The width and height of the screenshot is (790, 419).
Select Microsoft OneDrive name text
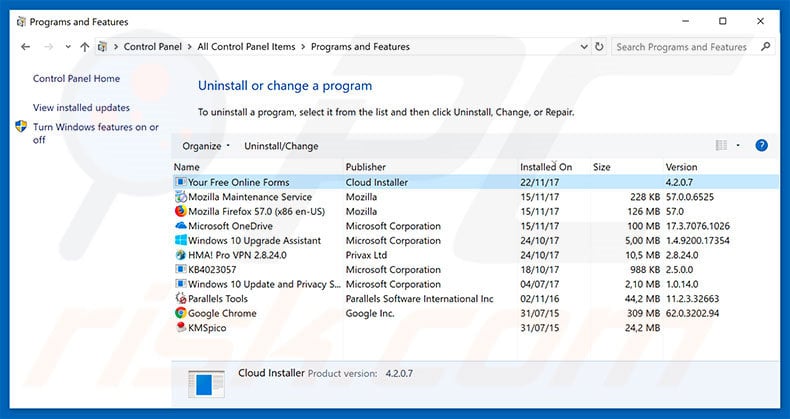(x=230, y=226)
